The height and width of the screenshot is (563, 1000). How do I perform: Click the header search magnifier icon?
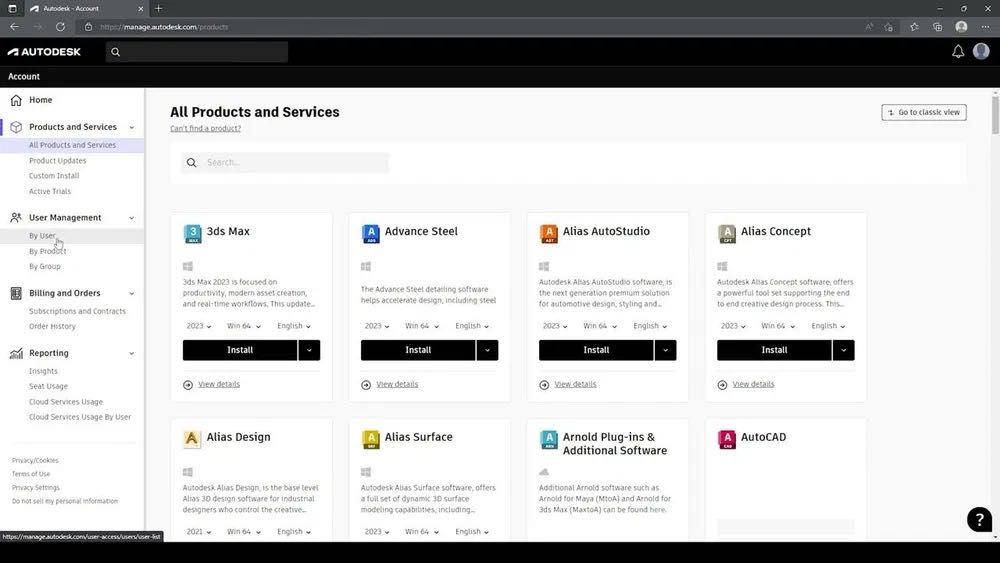[x=116, y=52]
